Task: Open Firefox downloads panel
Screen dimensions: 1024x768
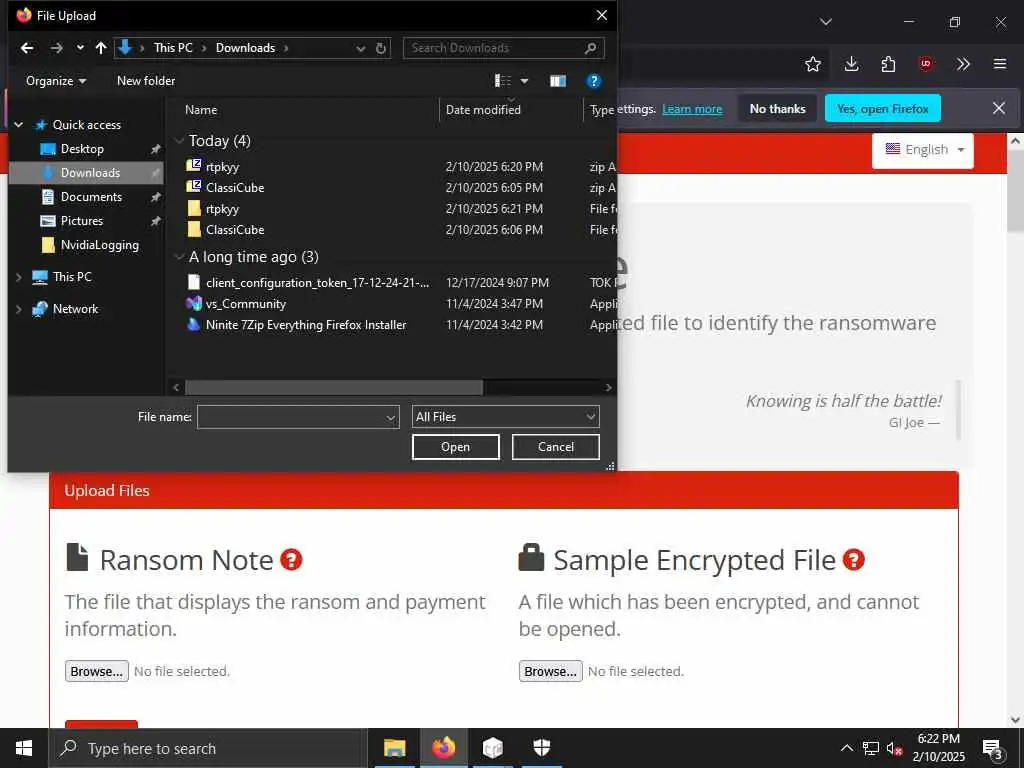Action: pyautogui.click(x=851, y=64)
